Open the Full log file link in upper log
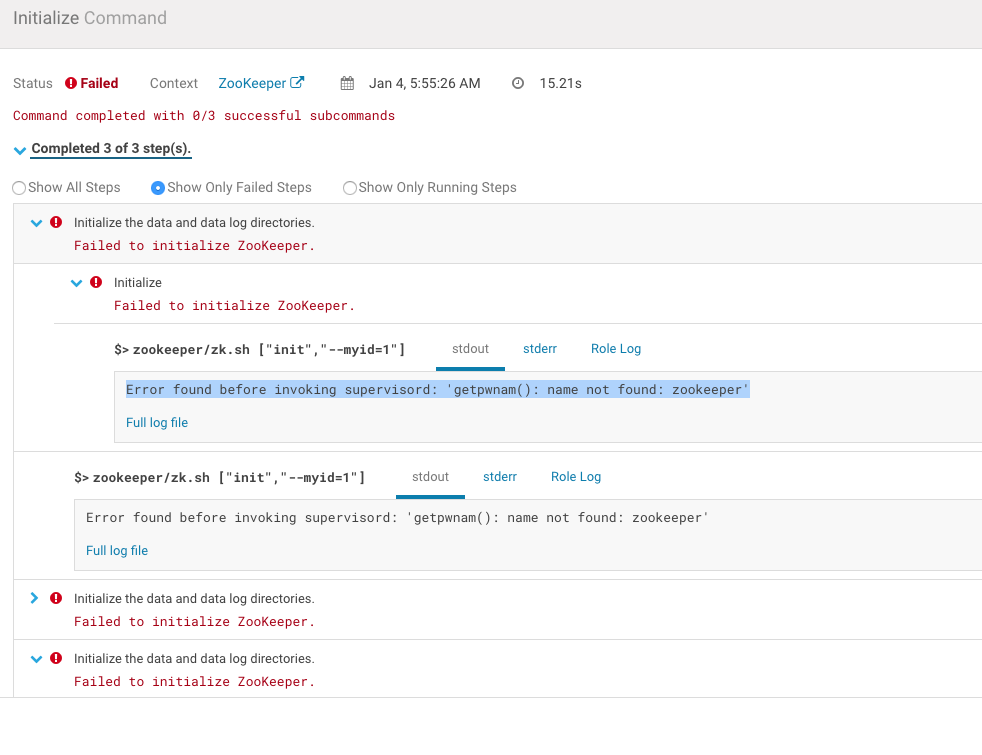Screen dimensions: 982x755 pos(157,422)
